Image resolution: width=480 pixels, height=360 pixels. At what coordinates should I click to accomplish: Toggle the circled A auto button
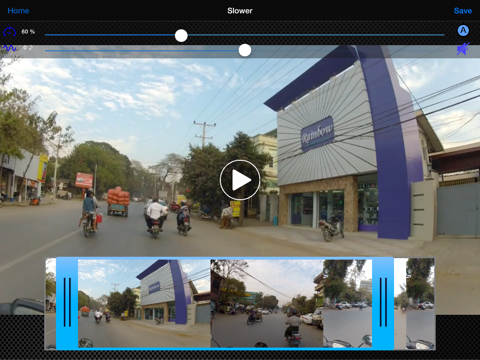[x=463, y=31]
